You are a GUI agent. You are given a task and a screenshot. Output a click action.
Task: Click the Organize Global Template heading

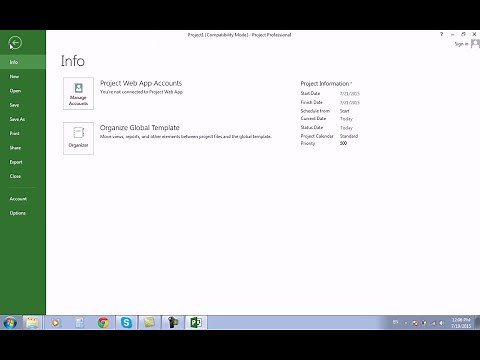(x=140, y=128)
